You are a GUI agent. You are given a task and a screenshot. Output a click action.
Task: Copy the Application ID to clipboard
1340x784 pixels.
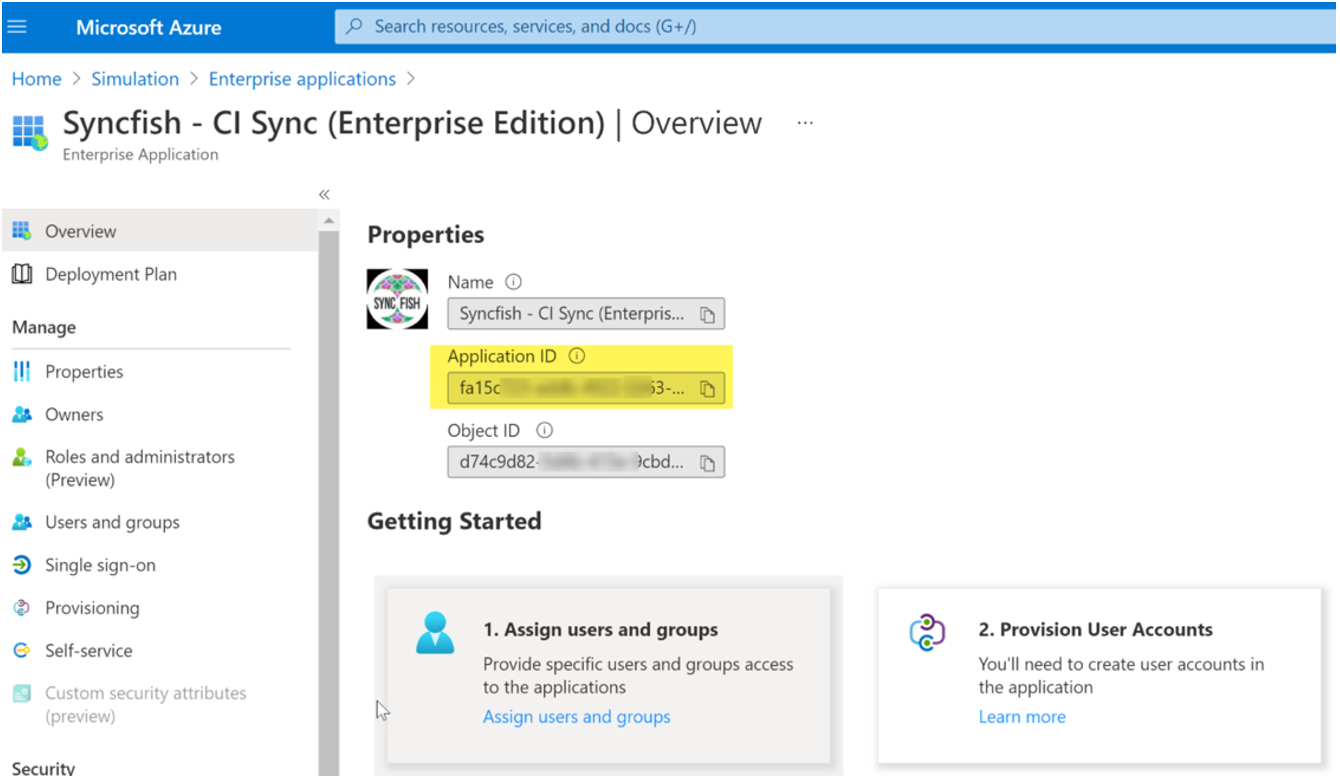tap(707, 389)
